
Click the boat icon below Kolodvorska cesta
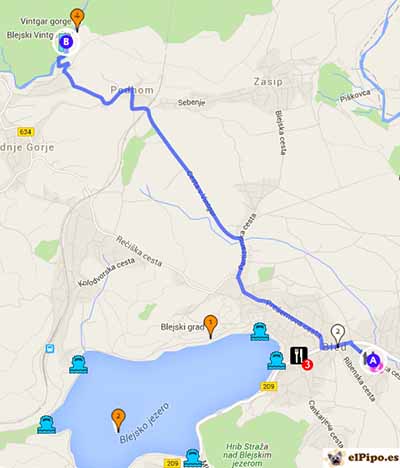click(x=79, y=364)
